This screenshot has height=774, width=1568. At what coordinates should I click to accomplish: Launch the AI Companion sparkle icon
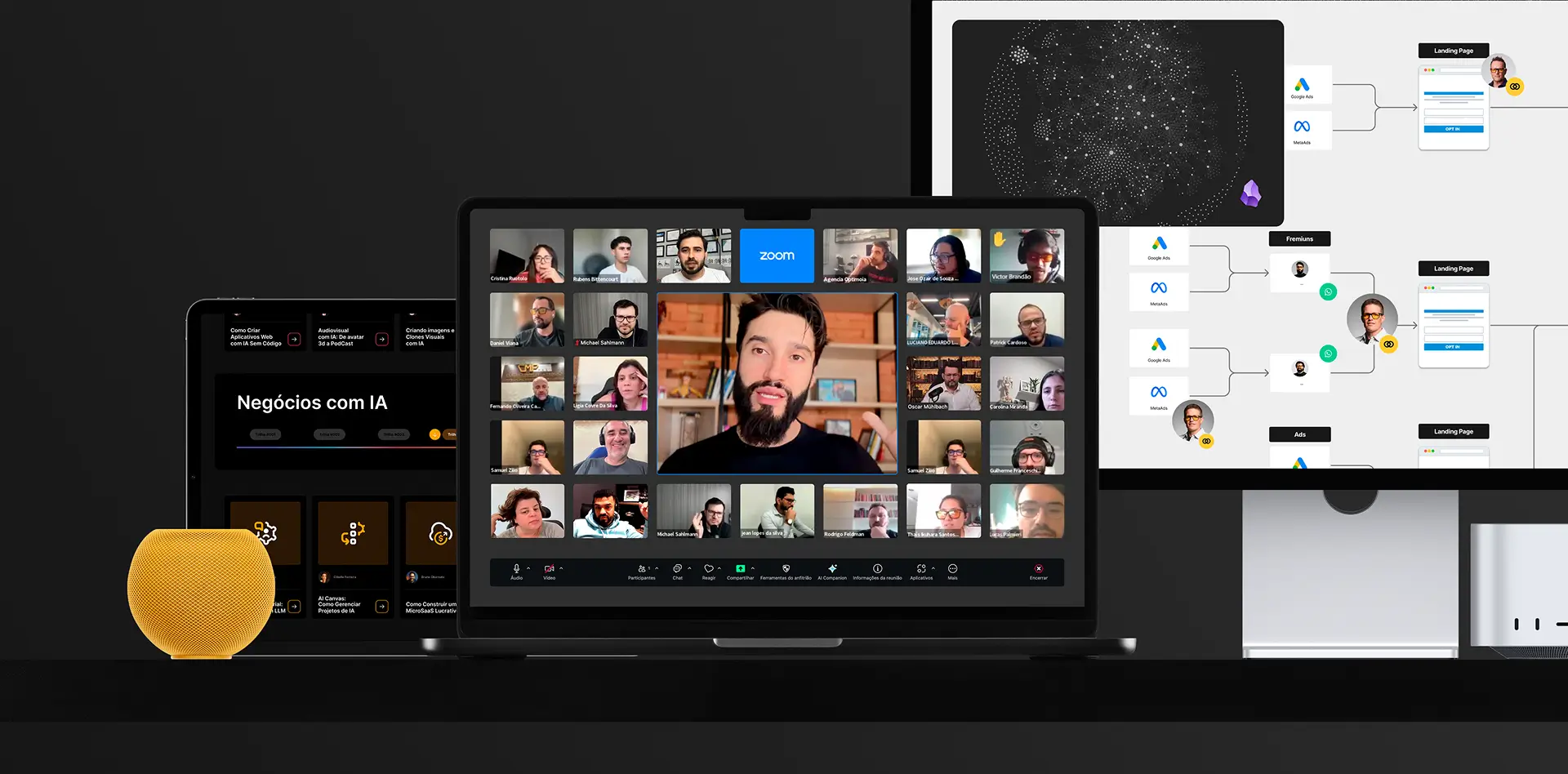coord(832,569)
